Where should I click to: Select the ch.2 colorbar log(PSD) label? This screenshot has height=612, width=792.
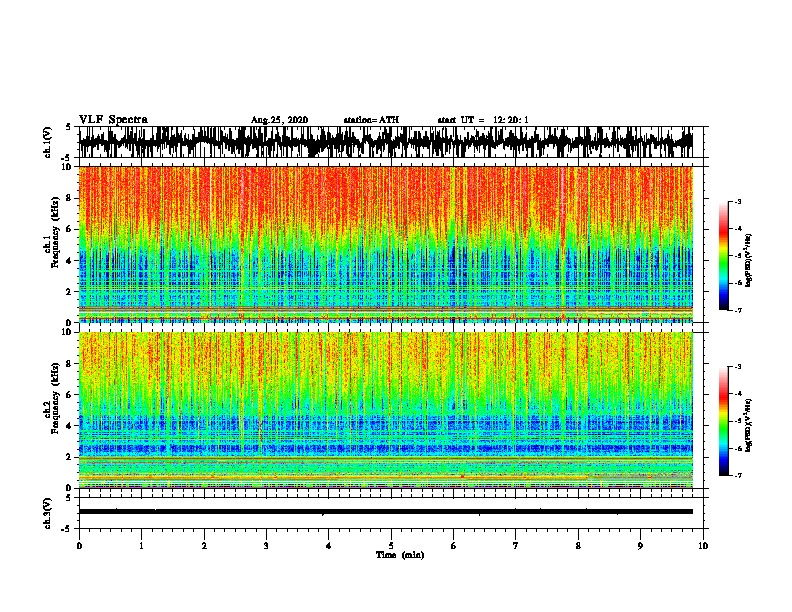[749, 425]
